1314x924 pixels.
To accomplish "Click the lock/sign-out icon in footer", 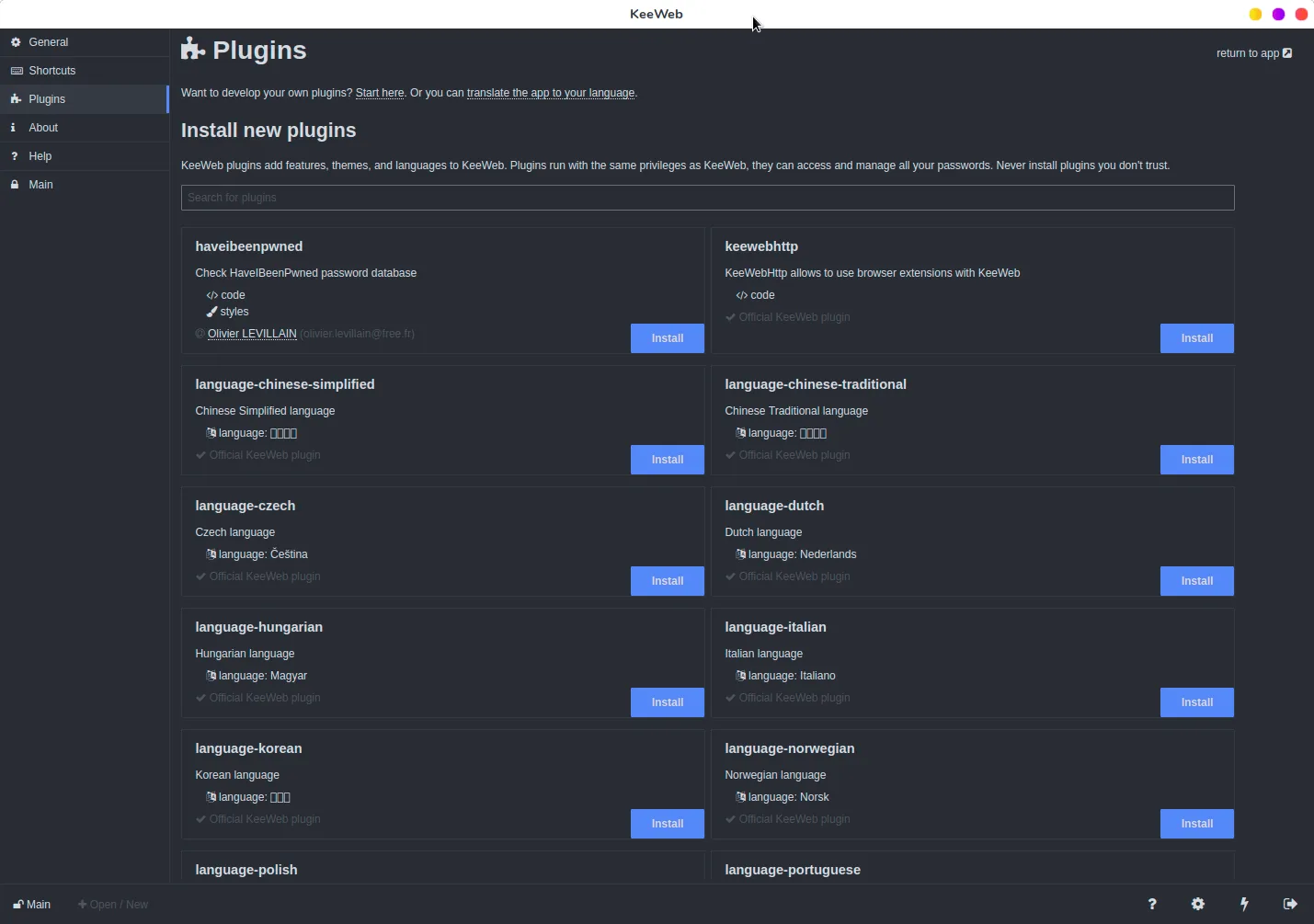I will pyautogui.click(x=1290, y=905).
